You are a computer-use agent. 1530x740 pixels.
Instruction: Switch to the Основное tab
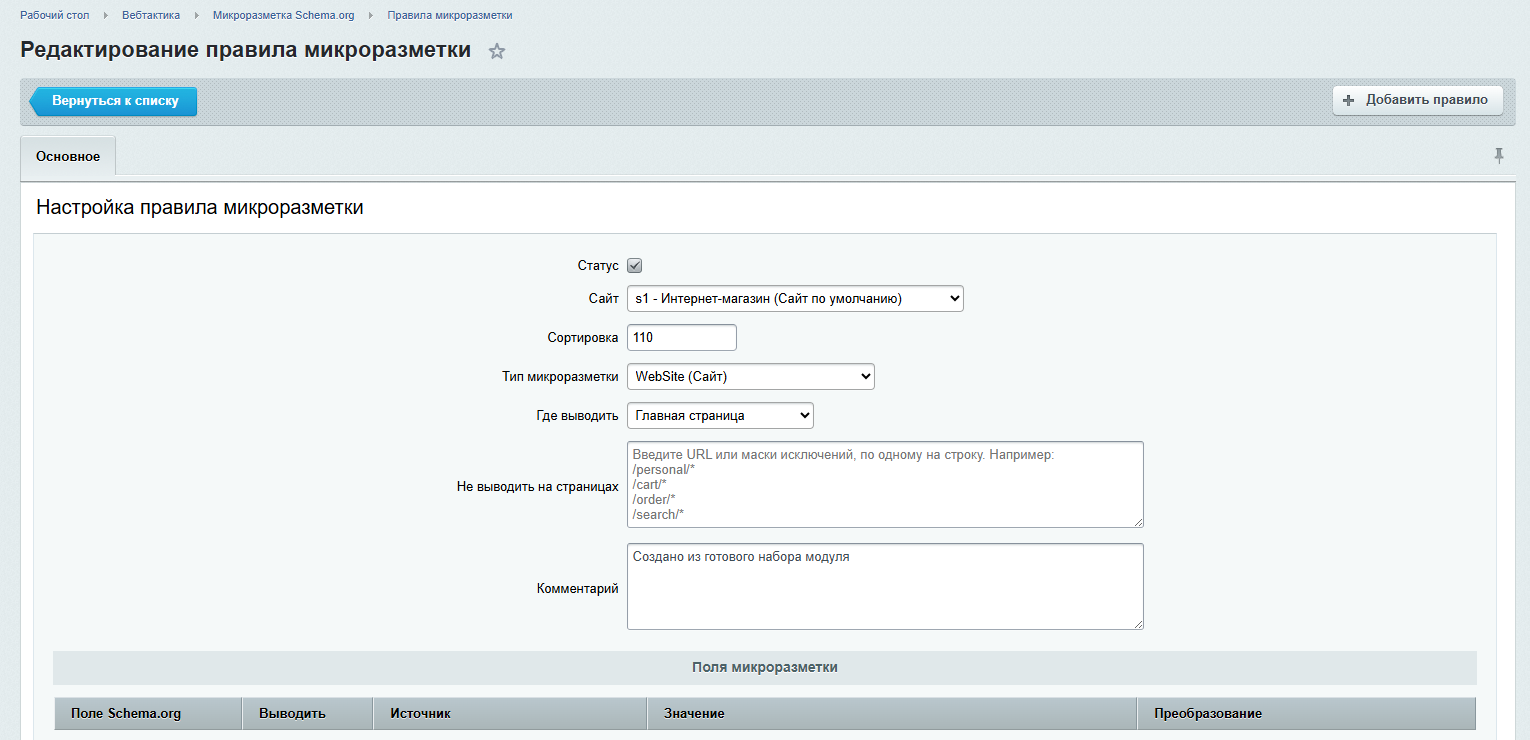click(x=68, y=157)
